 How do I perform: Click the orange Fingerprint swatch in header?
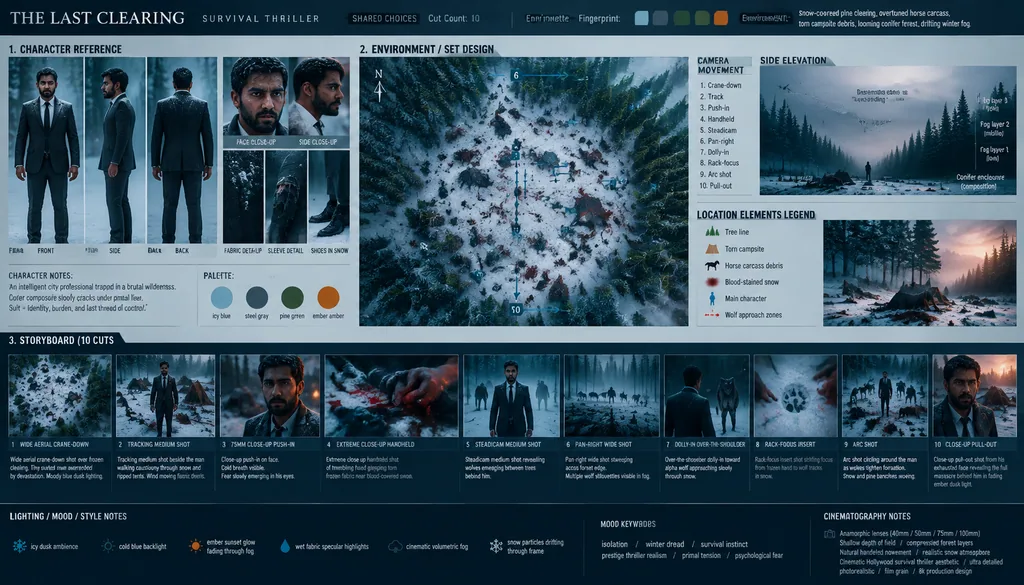click(721, 18)
